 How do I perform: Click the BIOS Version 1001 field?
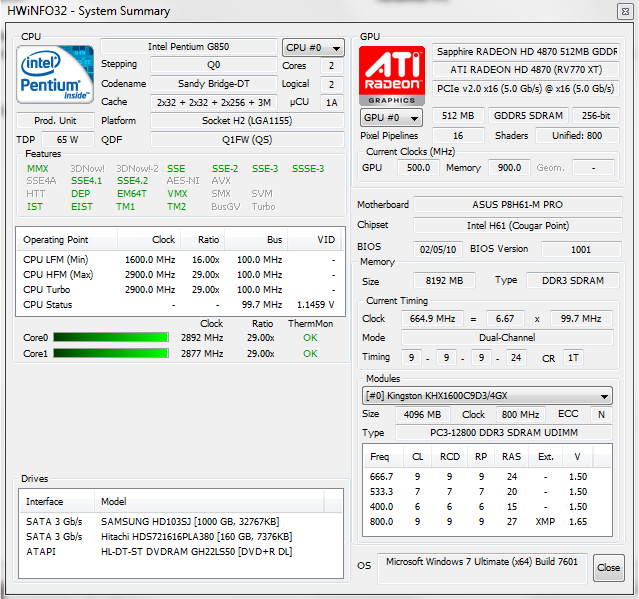(581, 249)
